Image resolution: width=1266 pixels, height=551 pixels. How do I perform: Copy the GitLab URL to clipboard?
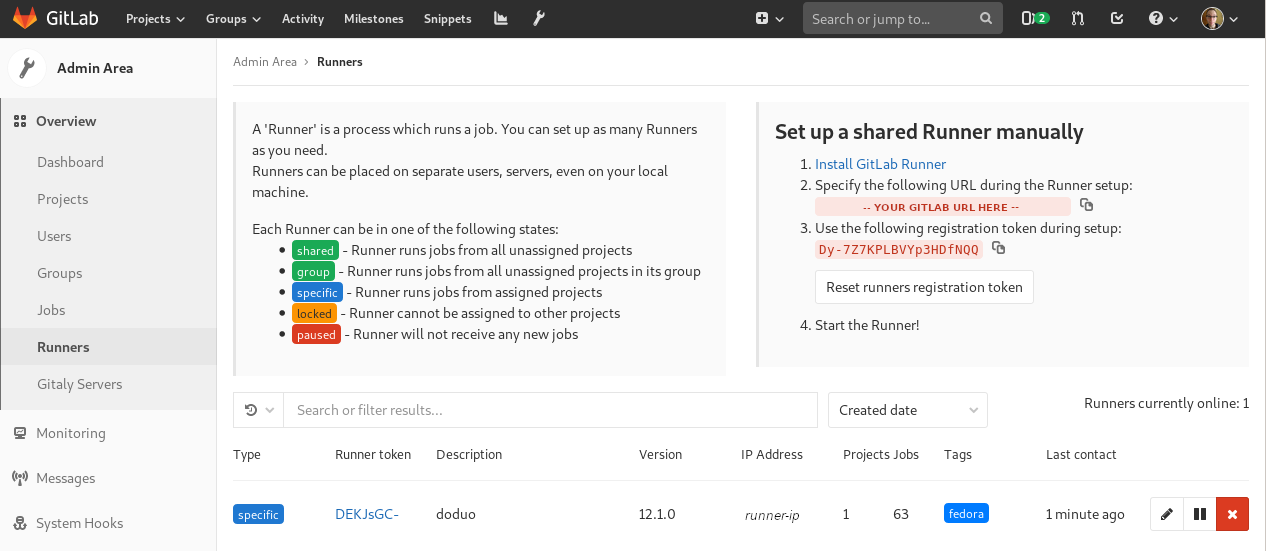click(1086, 205)
